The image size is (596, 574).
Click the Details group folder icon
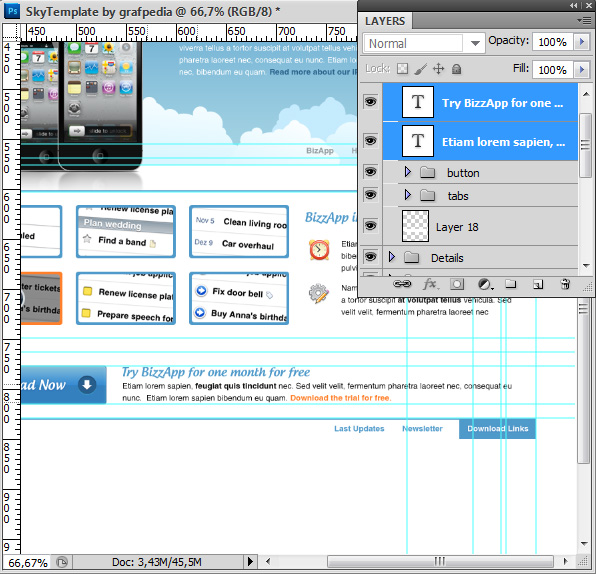pyautogui.click(x=411, y=258)
